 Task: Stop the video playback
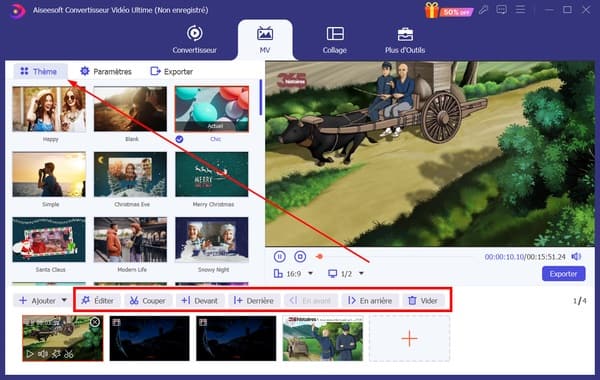(300, 256)
